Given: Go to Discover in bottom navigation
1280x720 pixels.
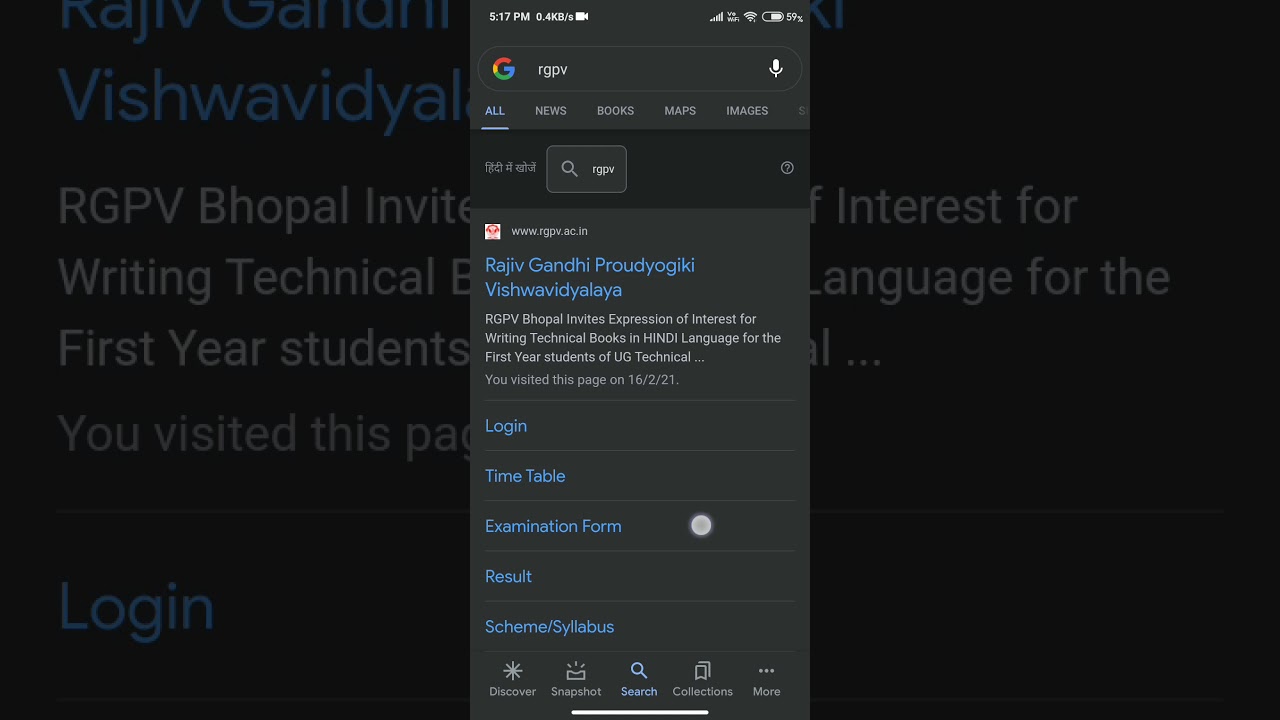Looking at the screenshot, I should pyautogui.click(x=512, y=679).
